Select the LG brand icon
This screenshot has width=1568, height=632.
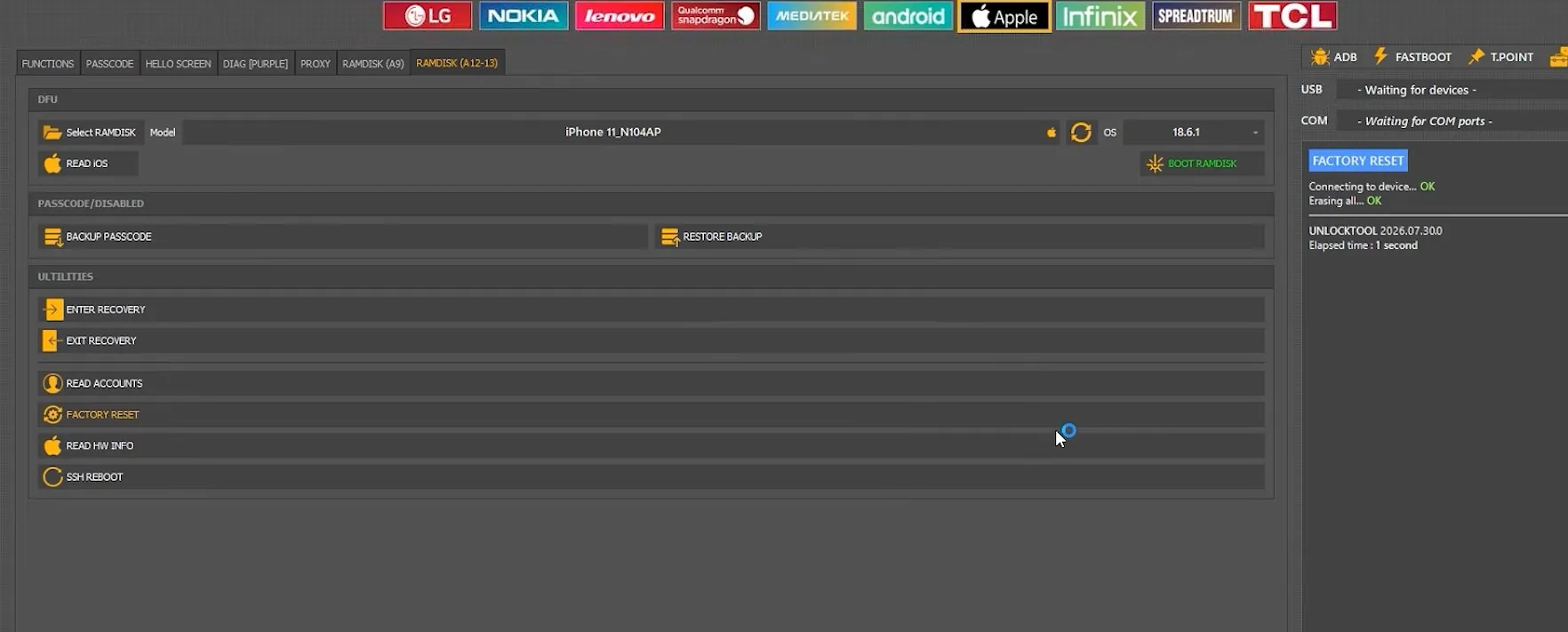click(x=428, y=16)
